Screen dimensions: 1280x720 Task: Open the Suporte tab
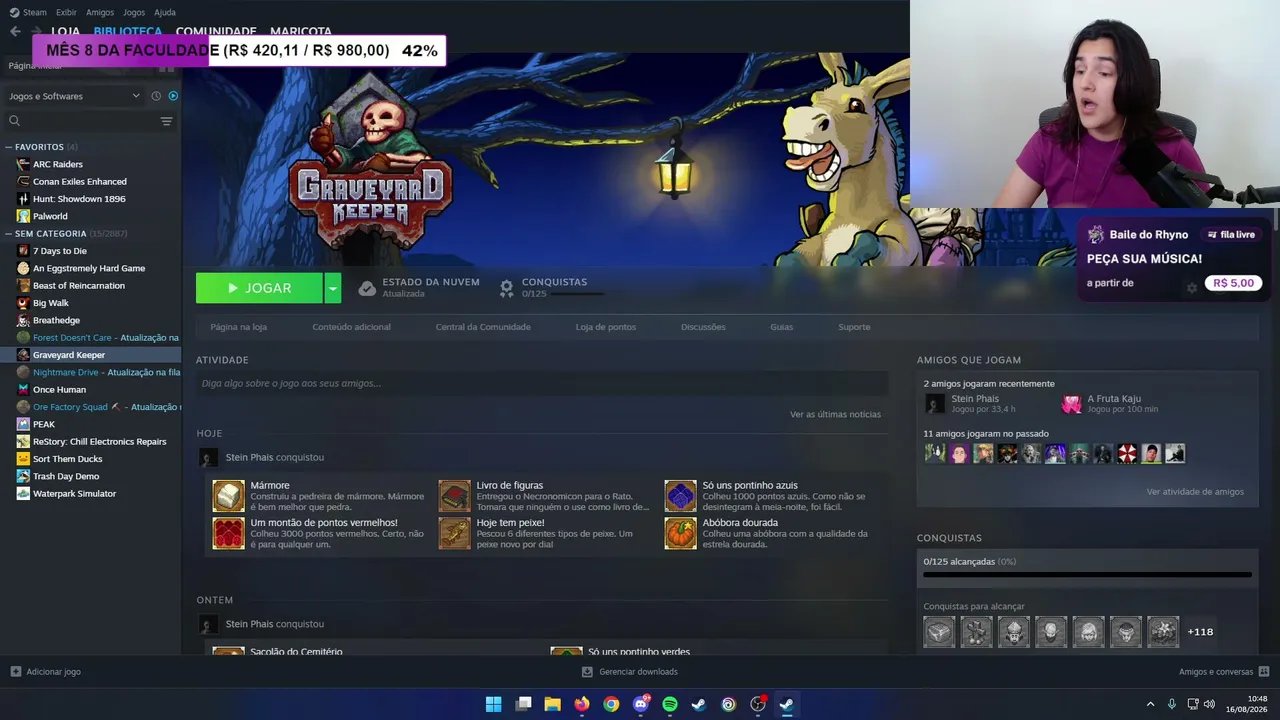click(854, 327)
